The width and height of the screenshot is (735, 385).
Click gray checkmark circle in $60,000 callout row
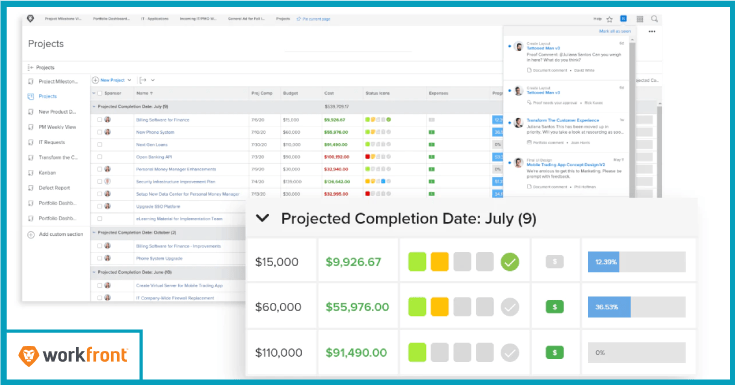[x=510, y=307]
